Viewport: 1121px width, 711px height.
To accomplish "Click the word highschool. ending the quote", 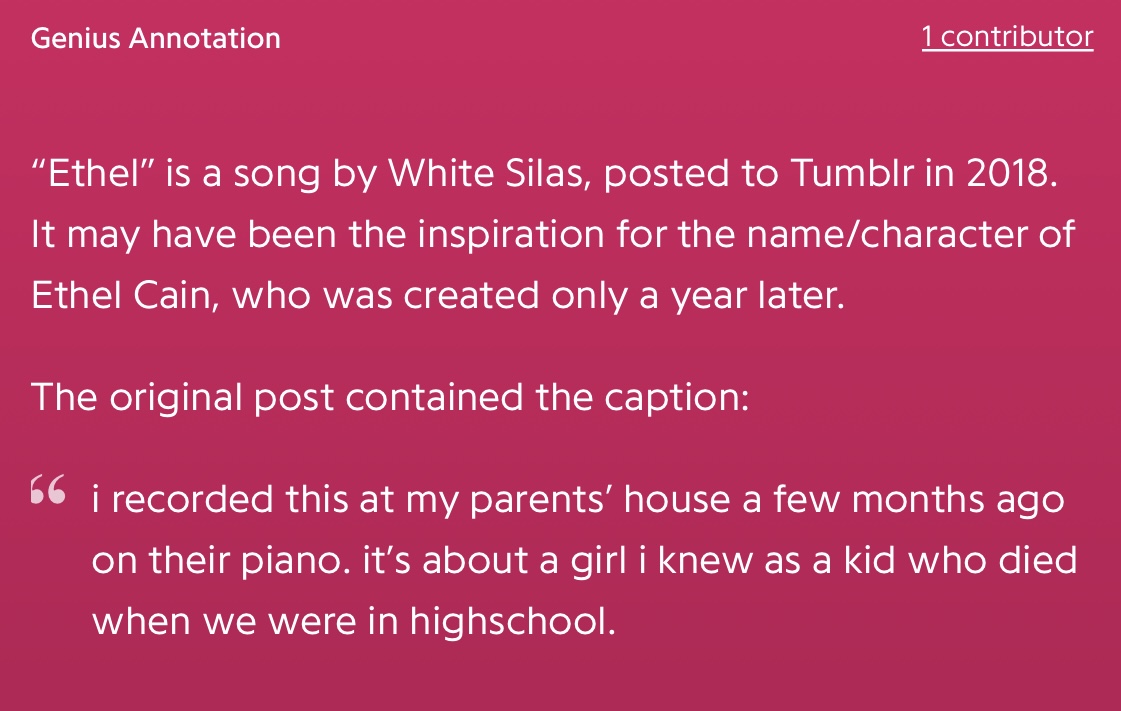I will point(513,621).
